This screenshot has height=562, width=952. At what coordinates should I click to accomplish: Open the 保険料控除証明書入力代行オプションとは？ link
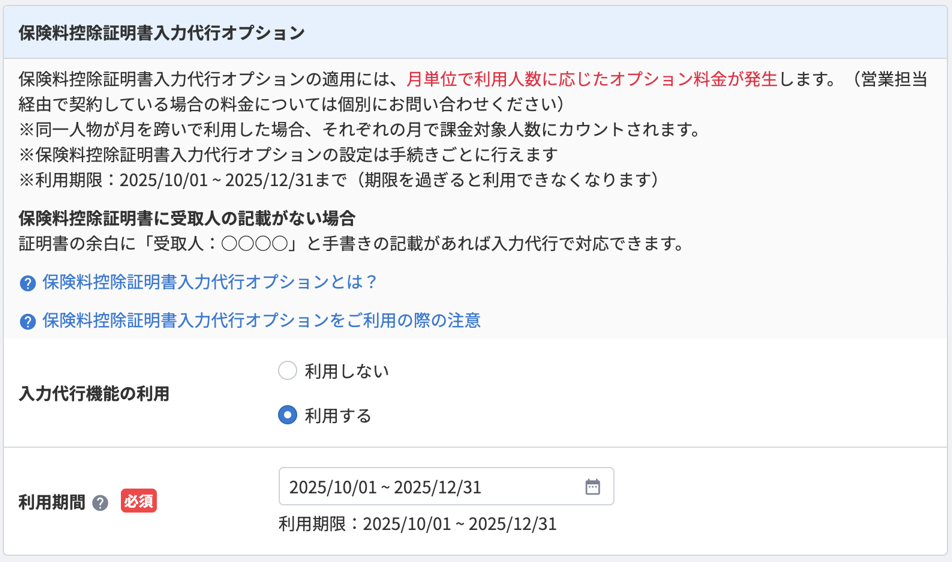click(x=210, y=282)
